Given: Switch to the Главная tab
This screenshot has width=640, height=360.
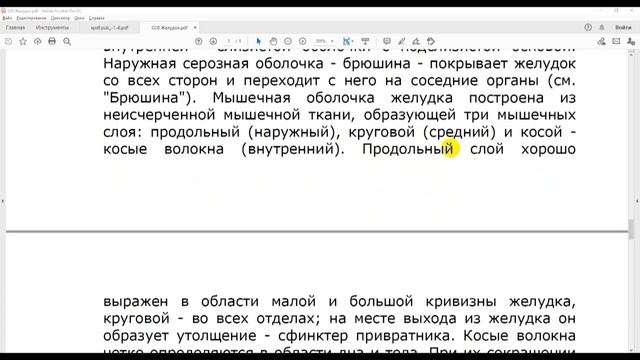Looking at the screenshot, I should (16, 27).
